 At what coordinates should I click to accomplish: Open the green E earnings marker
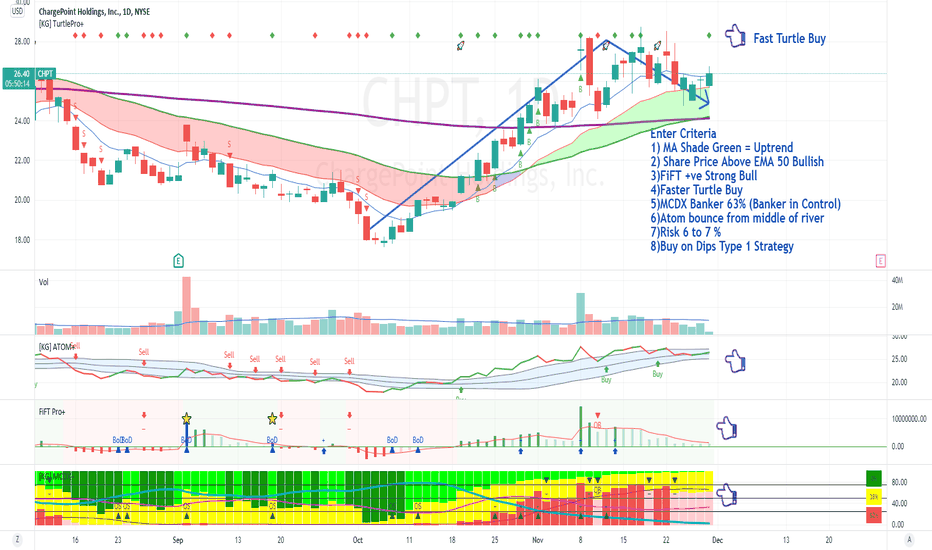(x=178, y=260)
